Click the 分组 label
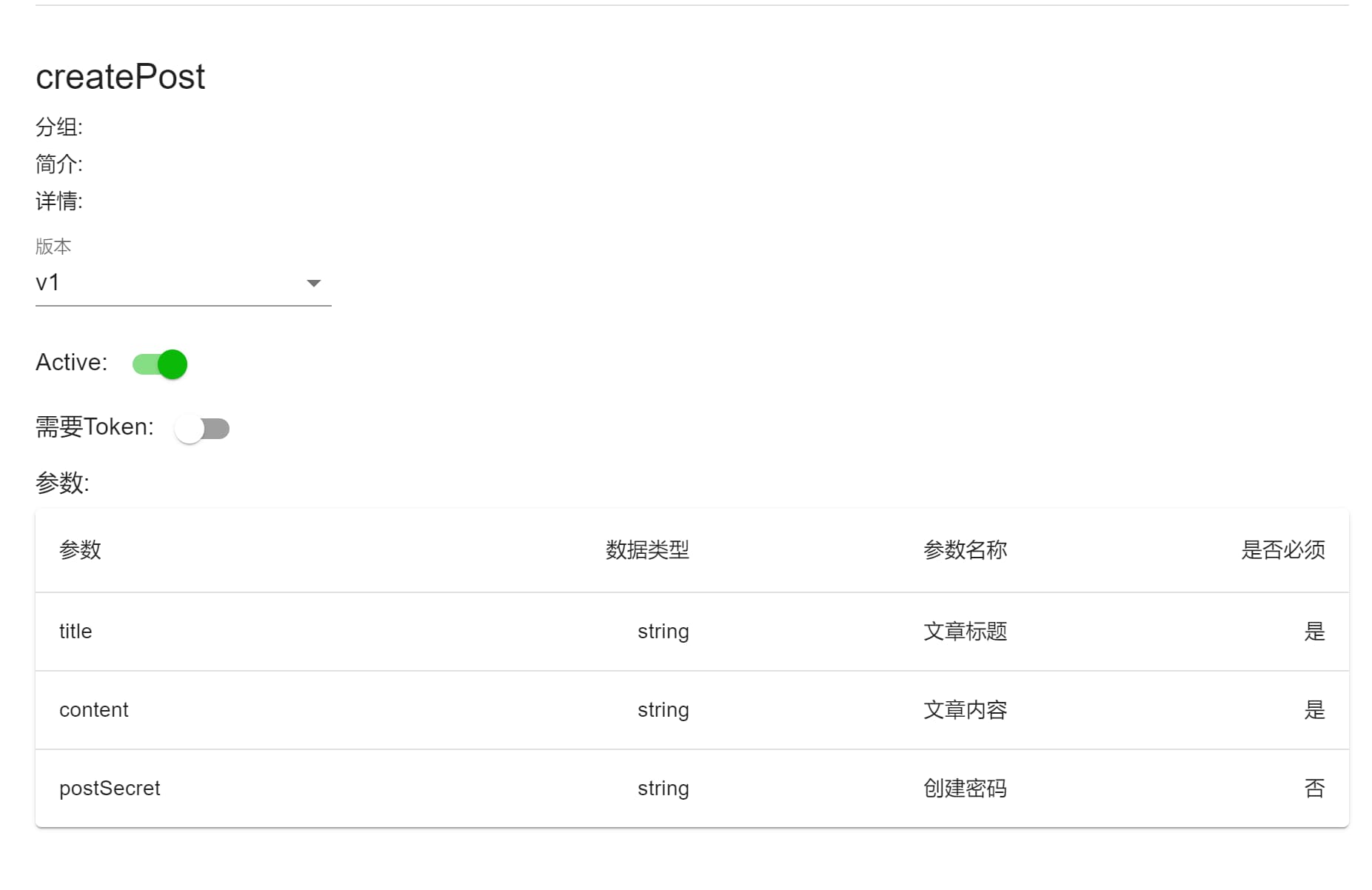The height and width of the screenshot is (890, 1372). (59, 127)
